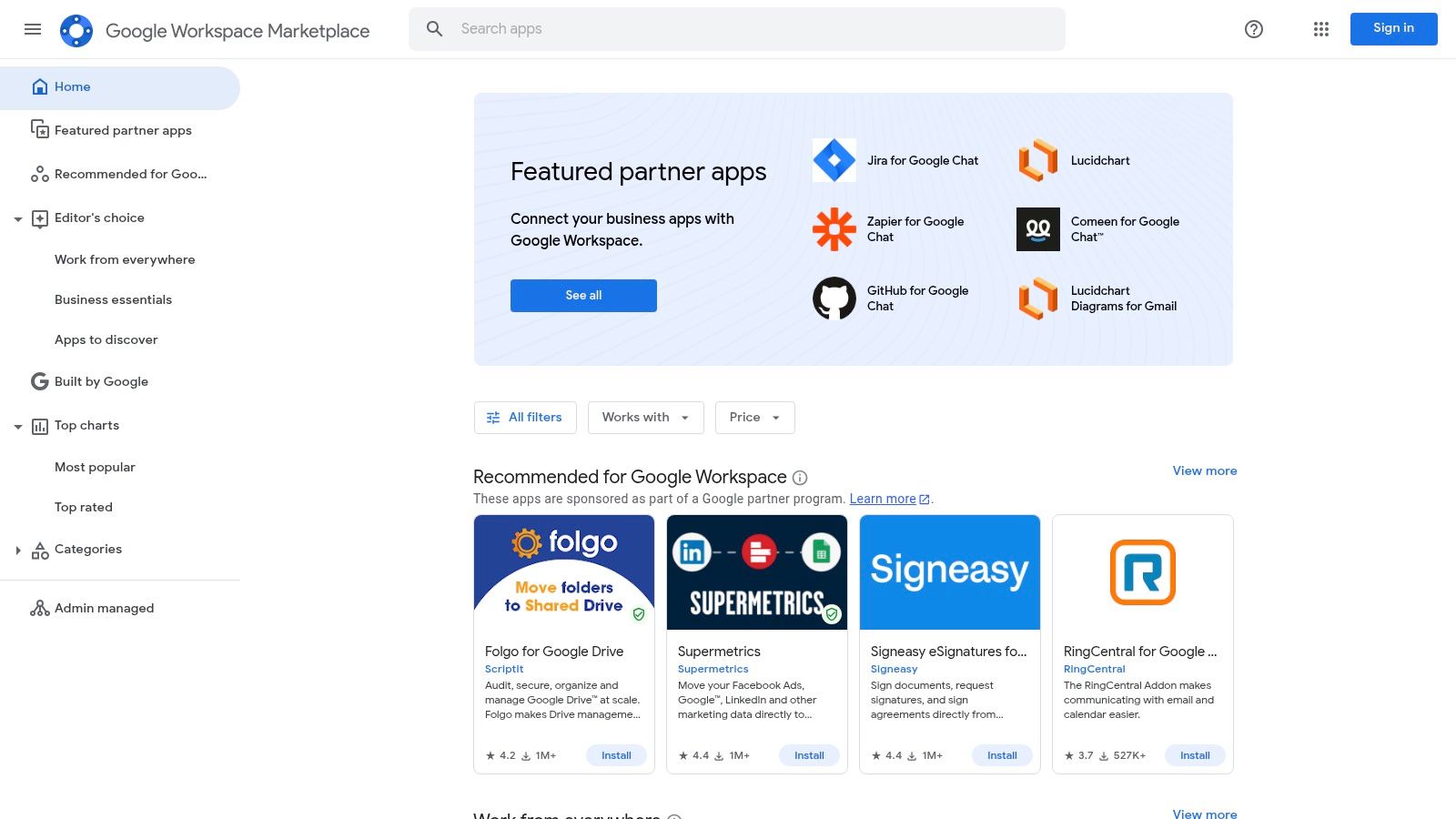Click the Sign in button
Screen dimensions: 1456x819
1393,29
